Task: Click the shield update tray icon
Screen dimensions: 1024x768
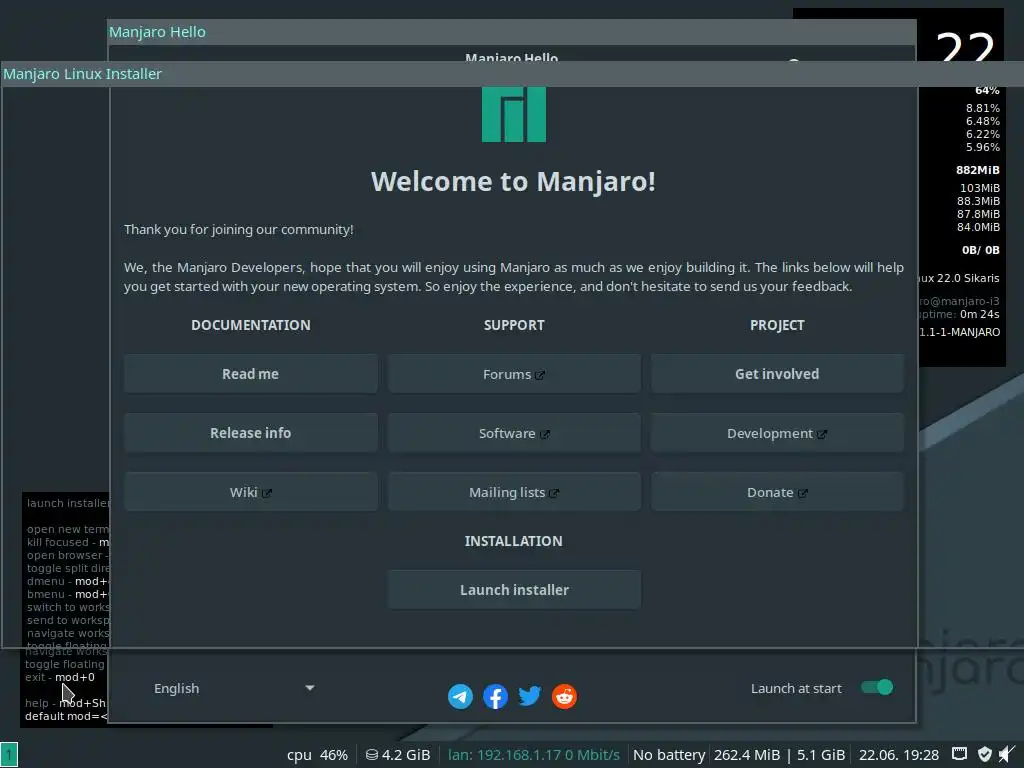Action: coord(985,754)
